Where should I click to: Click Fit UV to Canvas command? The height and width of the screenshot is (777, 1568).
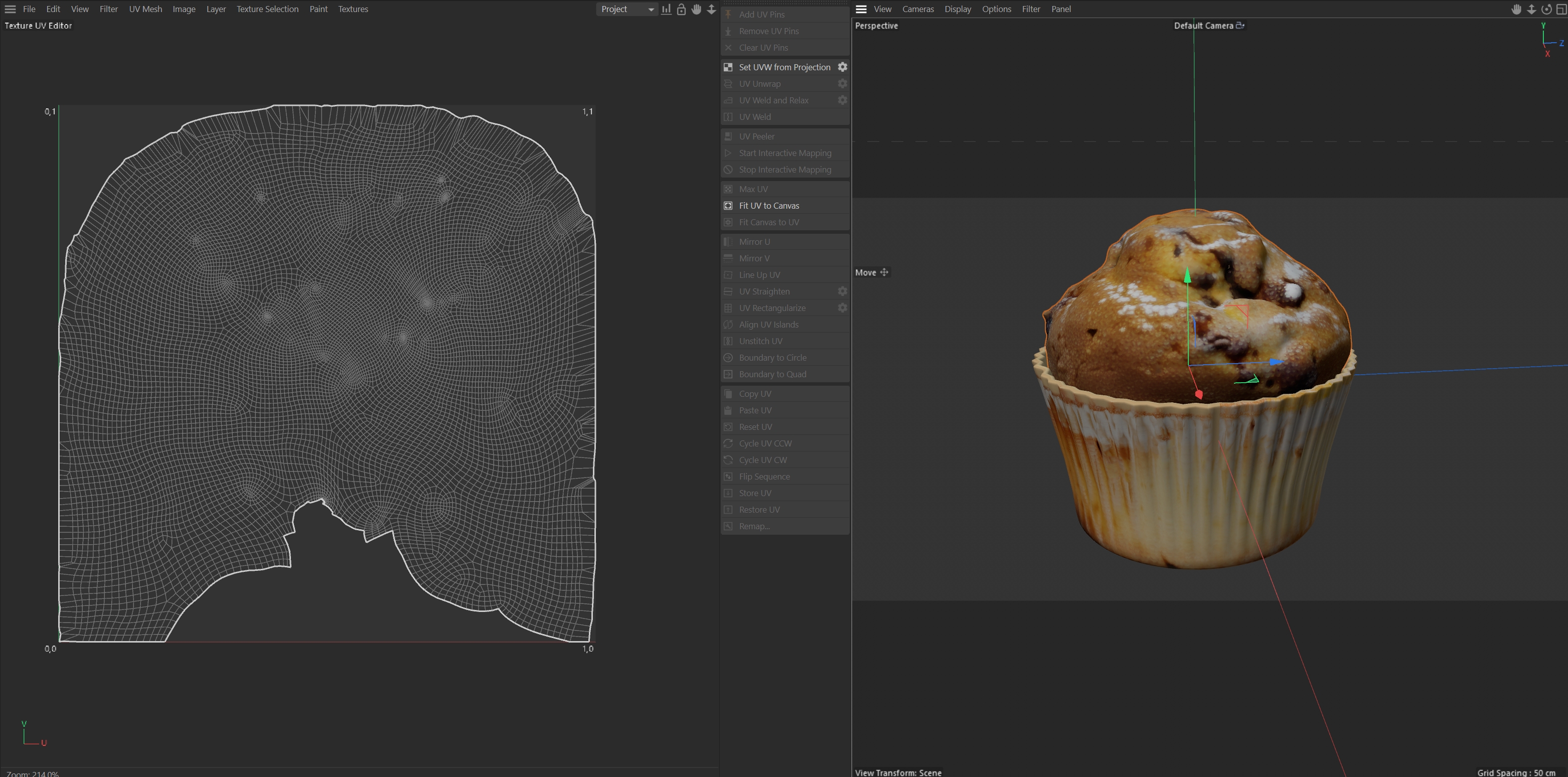click(769, 206)
